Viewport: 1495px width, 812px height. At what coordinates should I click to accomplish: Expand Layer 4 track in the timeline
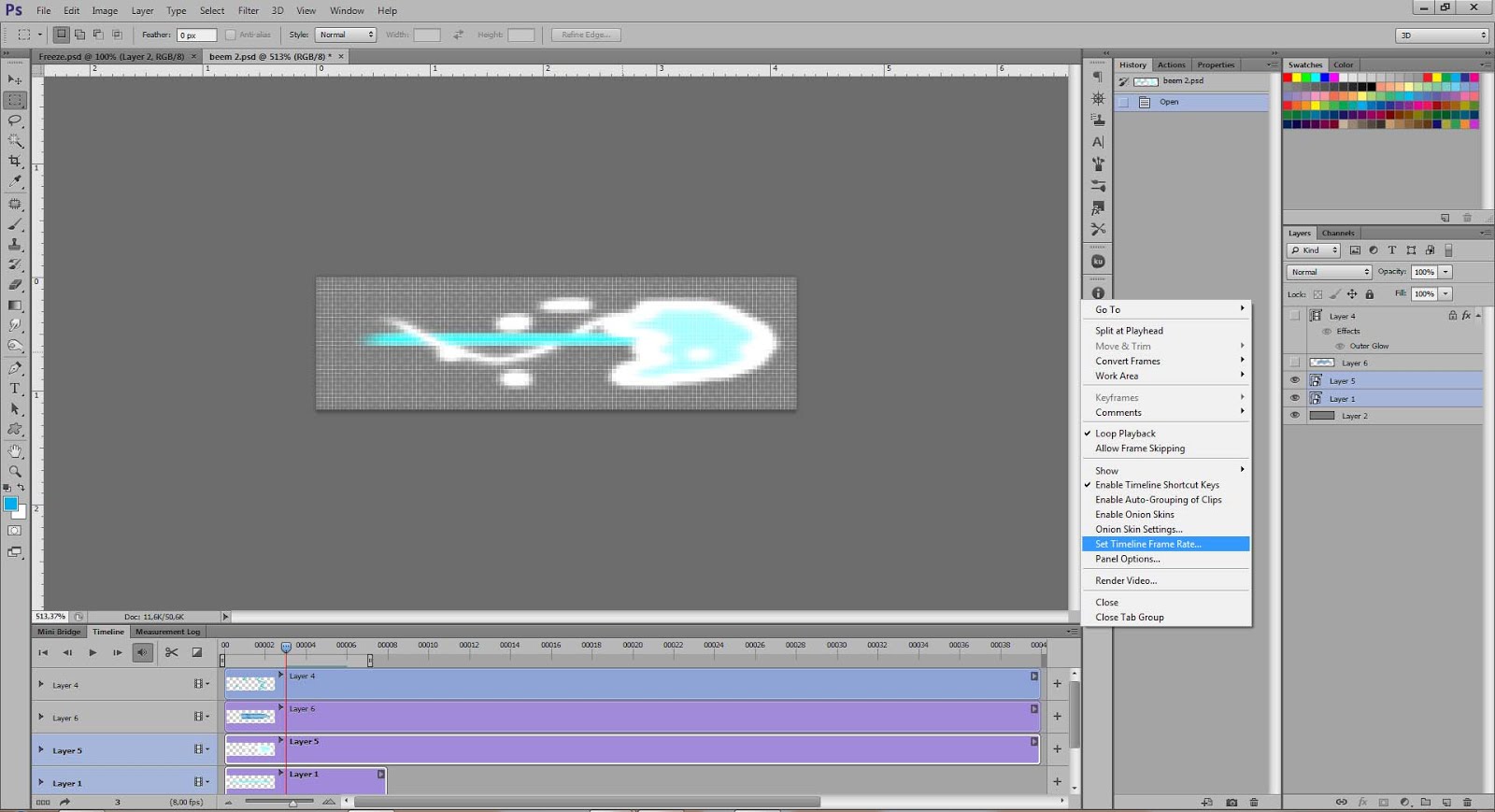tap(41, 685)
